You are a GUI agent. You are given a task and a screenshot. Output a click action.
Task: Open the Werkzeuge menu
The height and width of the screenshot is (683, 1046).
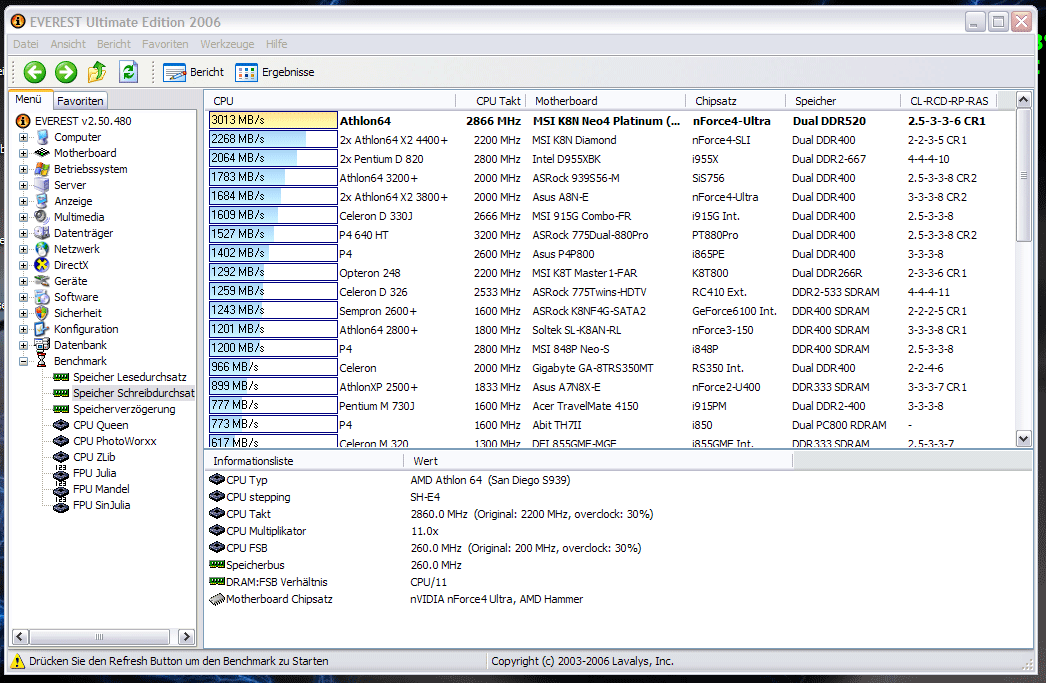tap(227, 44)
